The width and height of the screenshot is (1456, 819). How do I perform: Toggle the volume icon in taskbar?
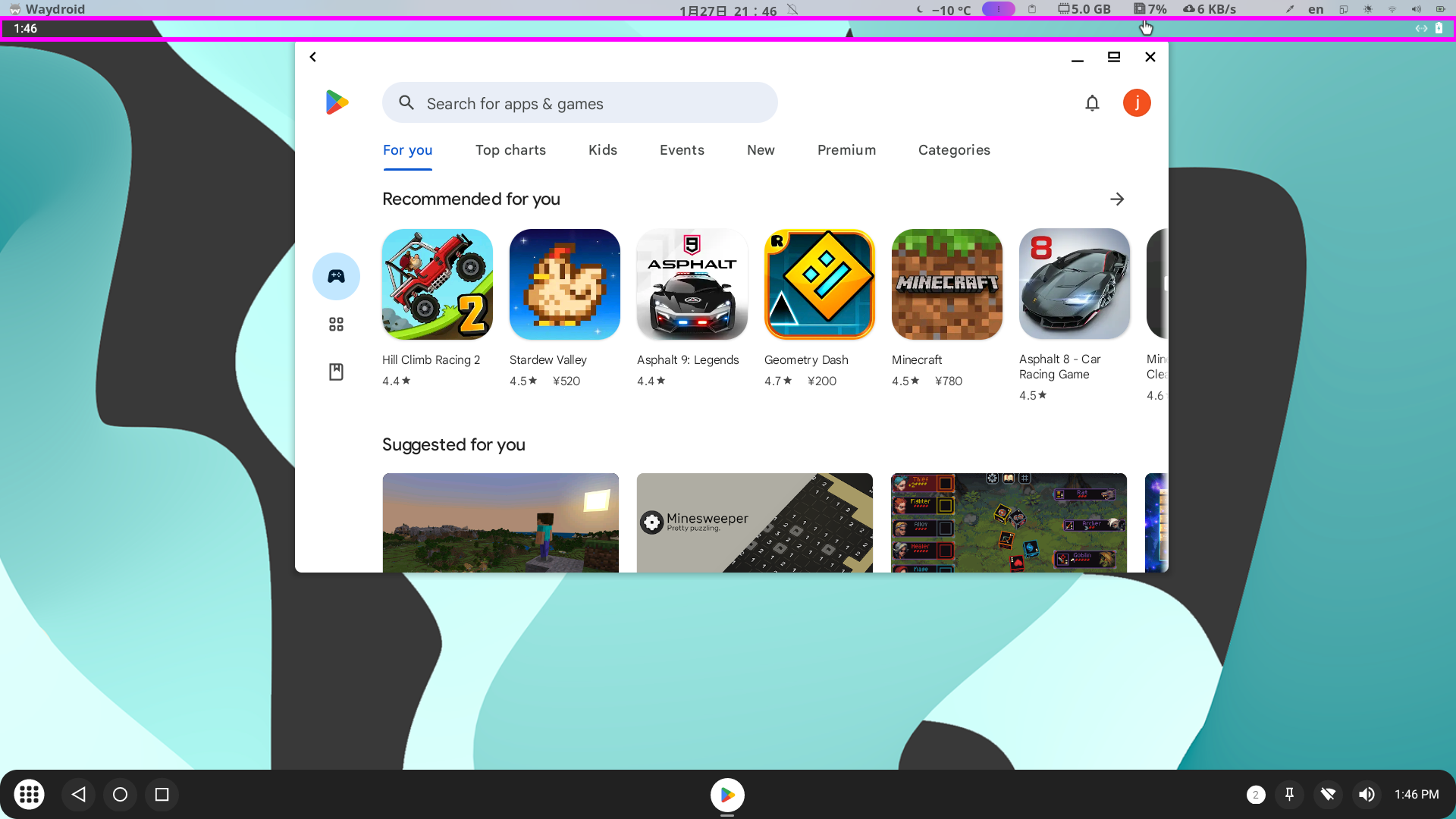(1367, 794)
